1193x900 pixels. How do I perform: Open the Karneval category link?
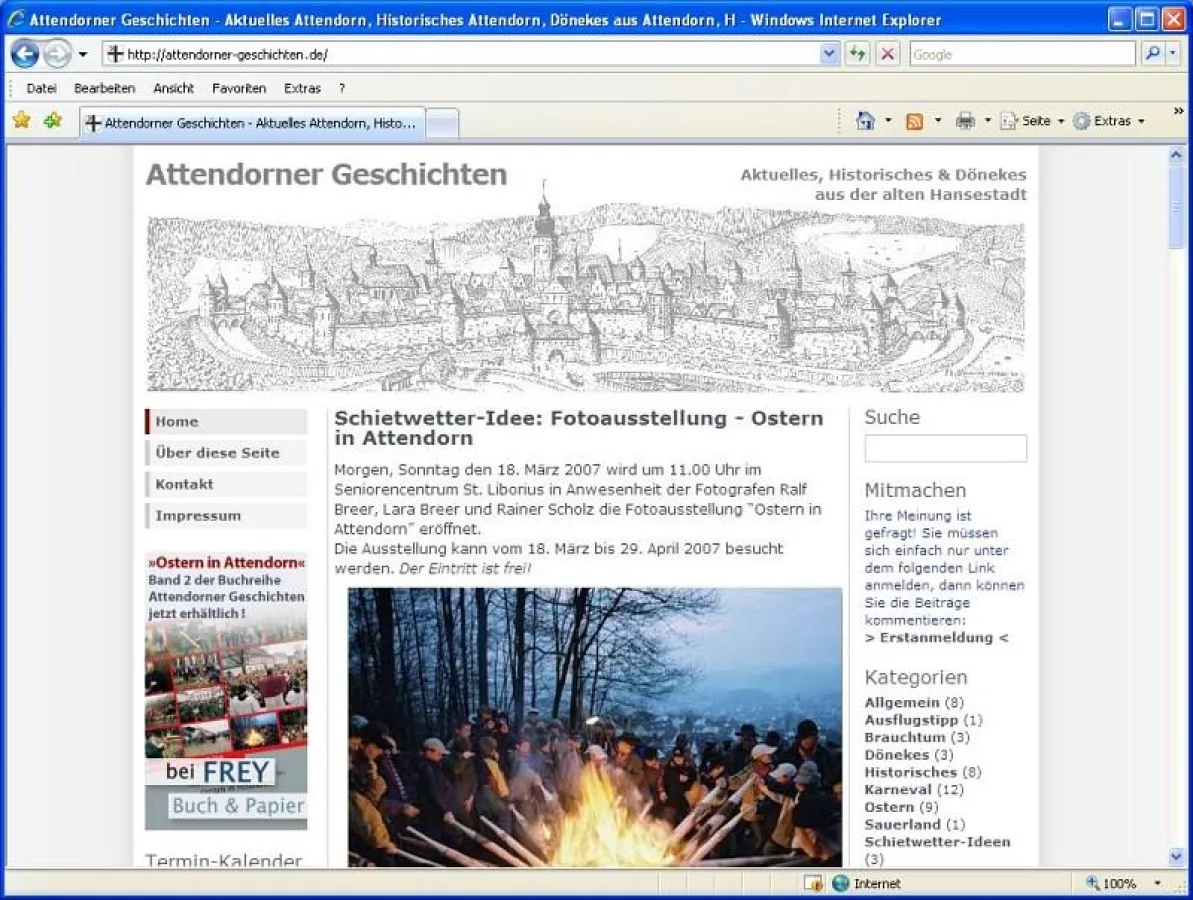(898, 789)
